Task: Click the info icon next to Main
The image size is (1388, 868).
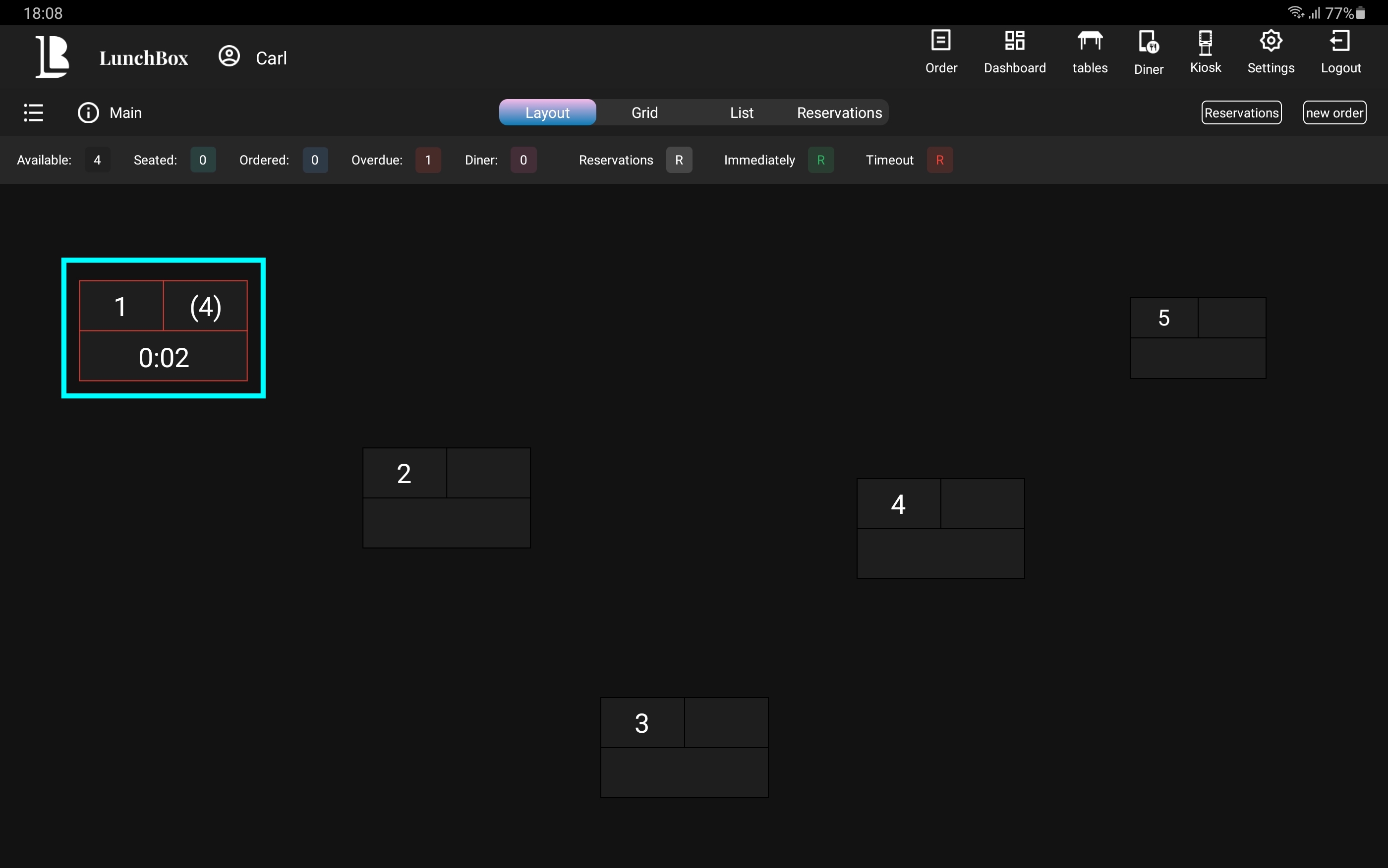Action: pos(88,112)
